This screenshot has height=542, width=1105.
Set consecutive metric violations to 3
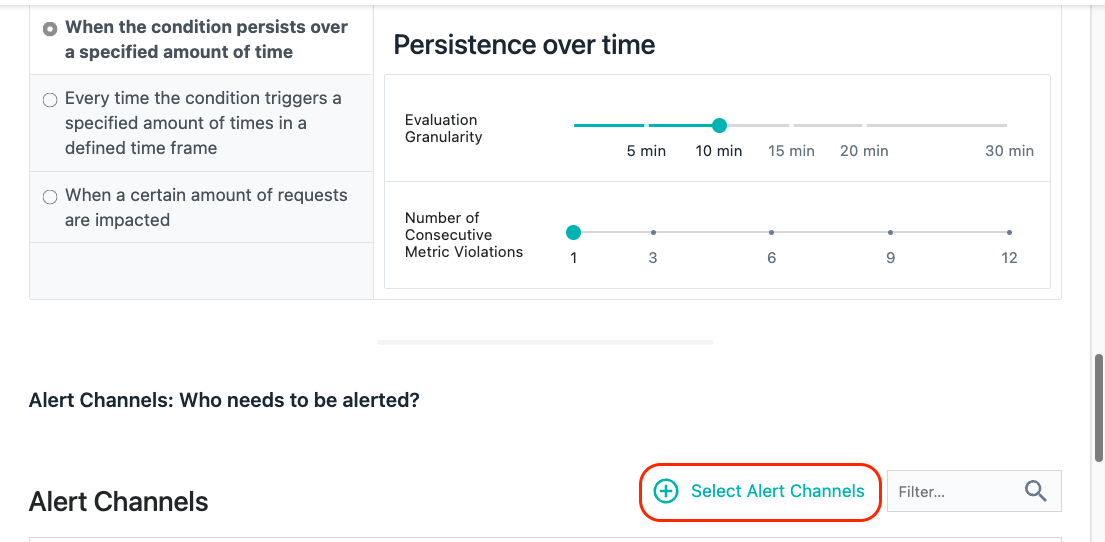653,233
